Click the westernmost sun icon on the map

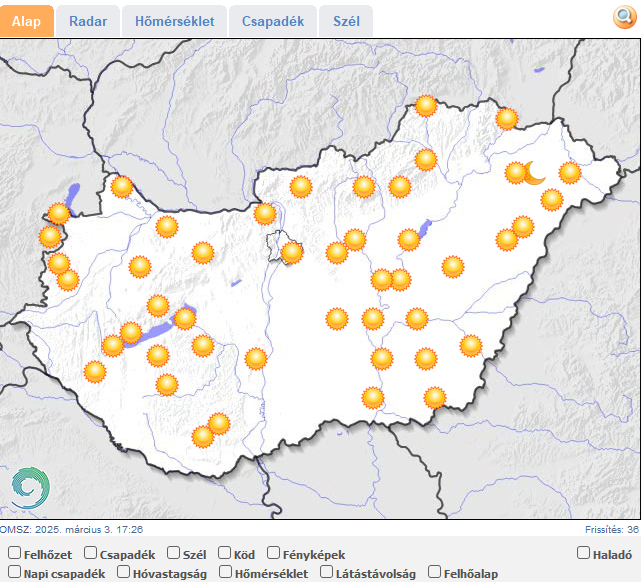coord(49,237)
